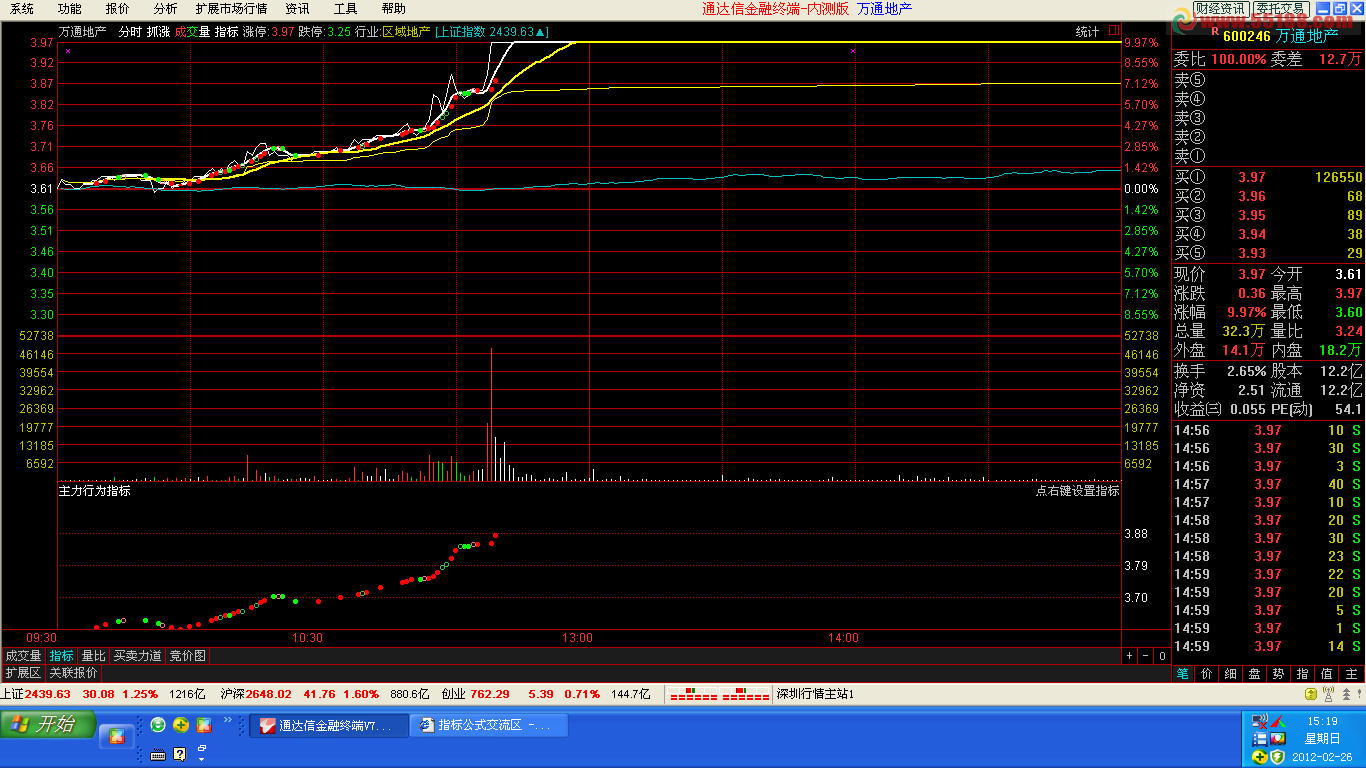Open the 扩展区 tab
The image size is (1366, 768).
(x=23, y=673)
